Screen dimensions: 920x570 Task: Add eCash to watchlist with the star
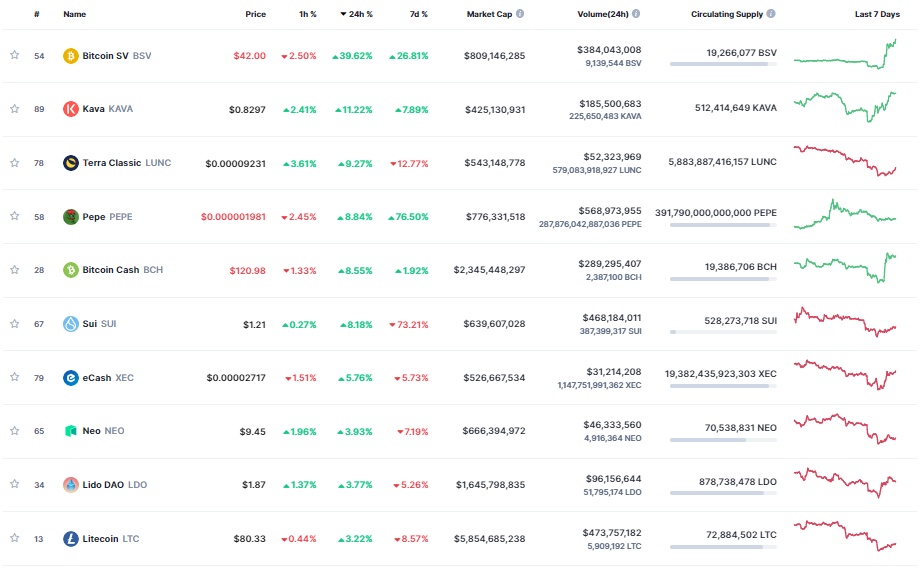[x=15, y=377]
